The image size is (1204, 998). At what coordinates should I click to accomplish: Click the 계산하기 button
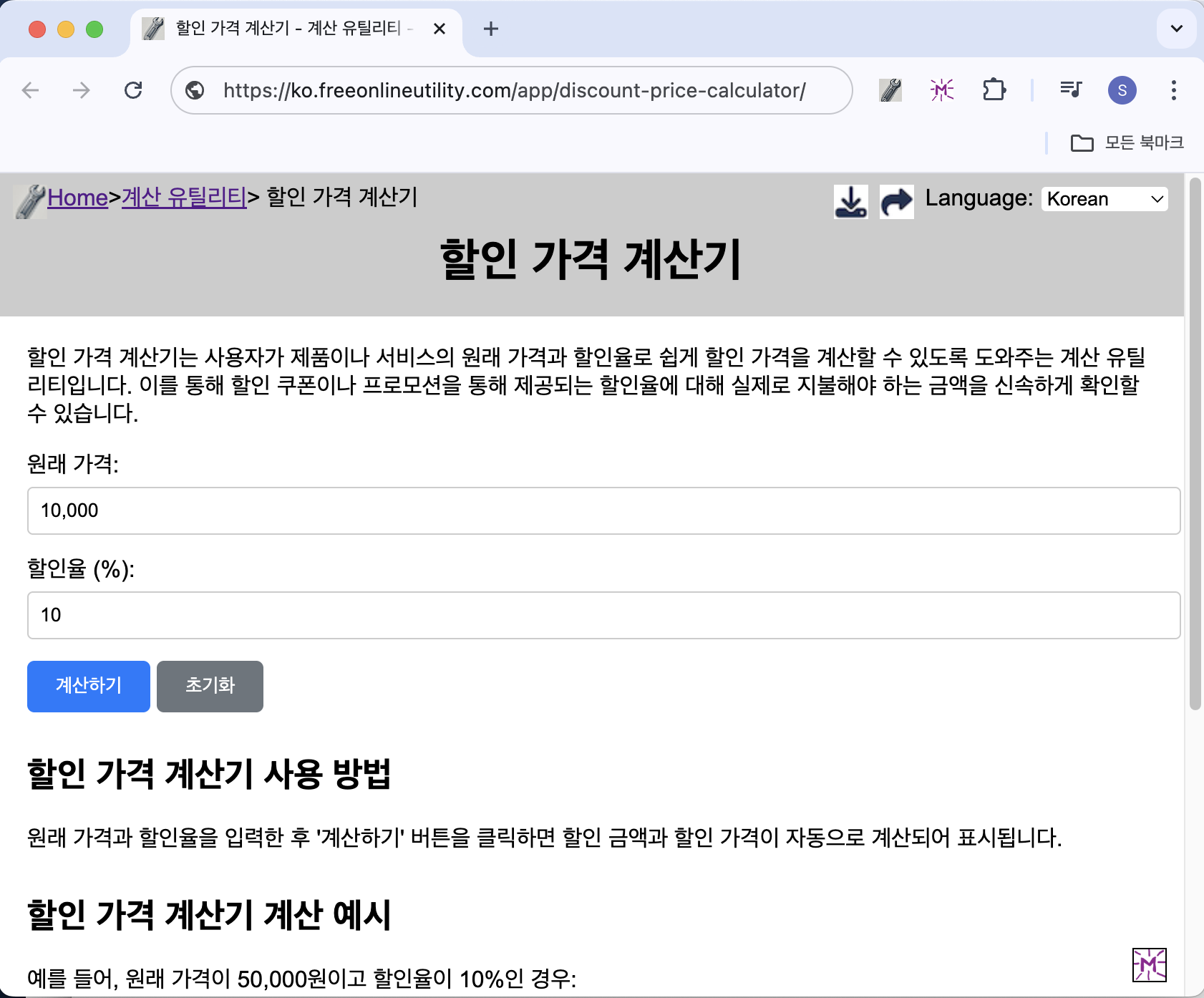(x=89, y=686)
